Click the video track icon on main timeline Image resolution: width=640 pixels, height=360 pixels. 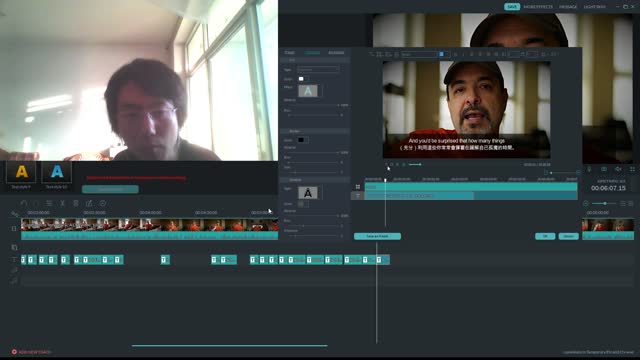pos(14,229)
